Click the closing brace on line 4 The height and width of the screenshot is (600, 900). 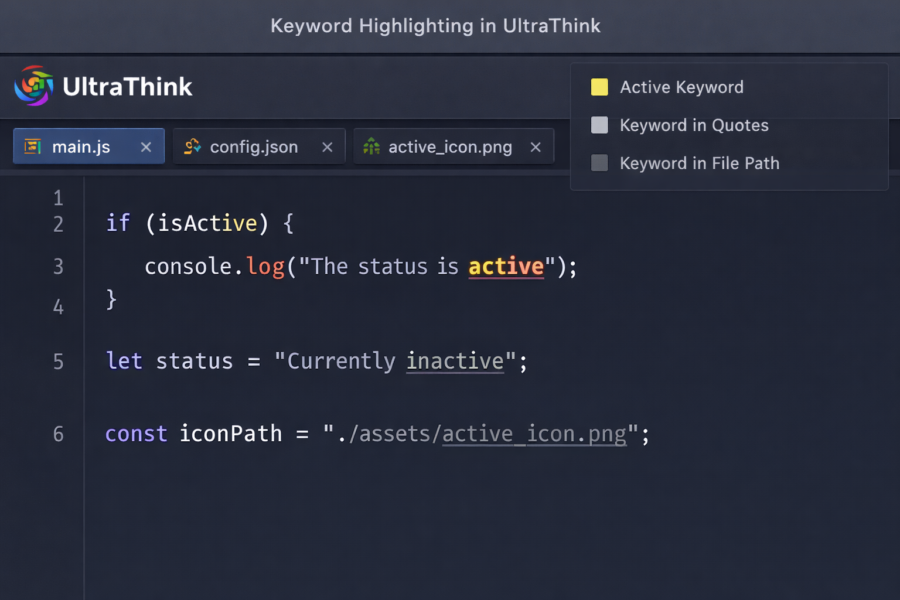click(x=111, y=299)
